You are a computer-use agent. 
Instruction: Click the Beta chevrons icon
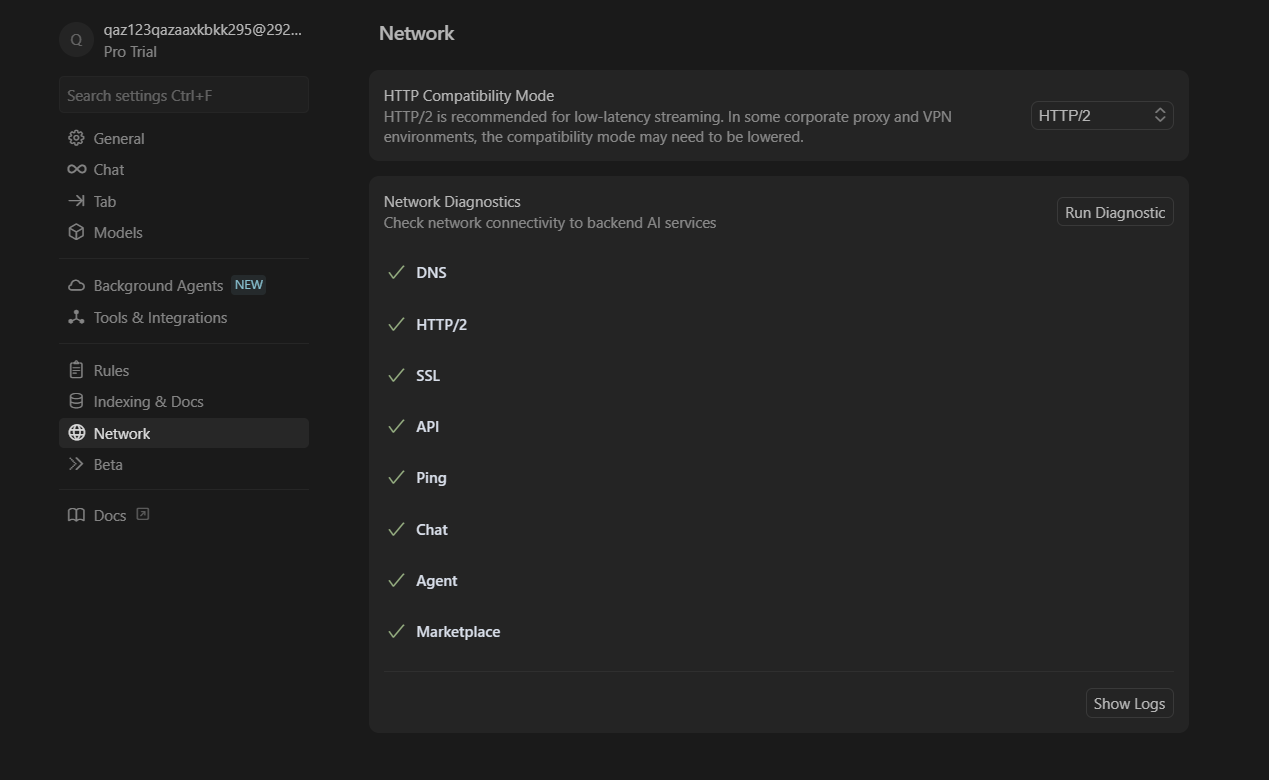[76, 464]
